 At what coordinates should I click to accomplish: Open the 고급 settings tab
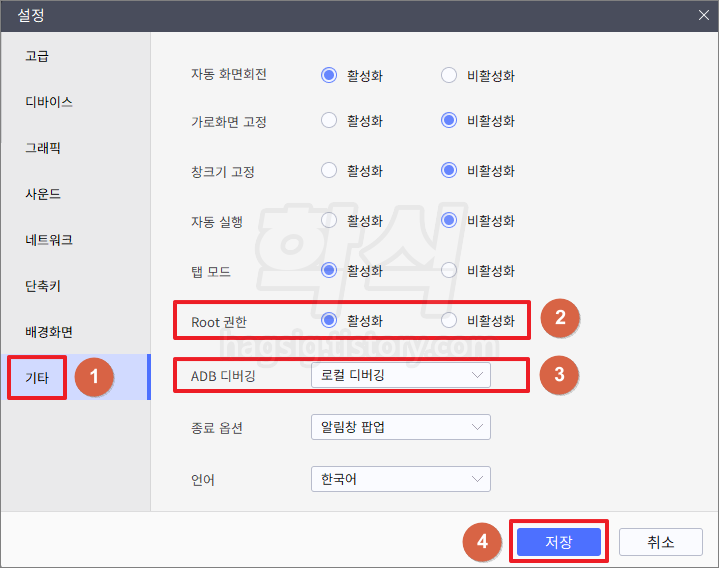[37, 56]
